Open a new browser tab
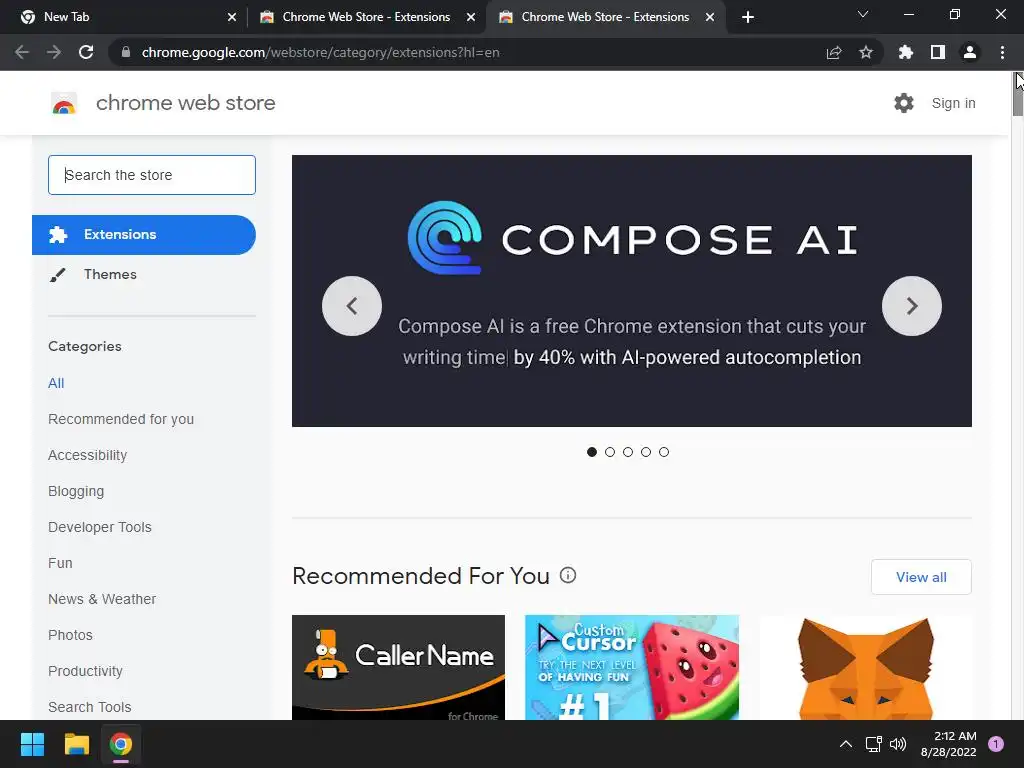Screen dimensions: 1024x768 coord(748,17)
